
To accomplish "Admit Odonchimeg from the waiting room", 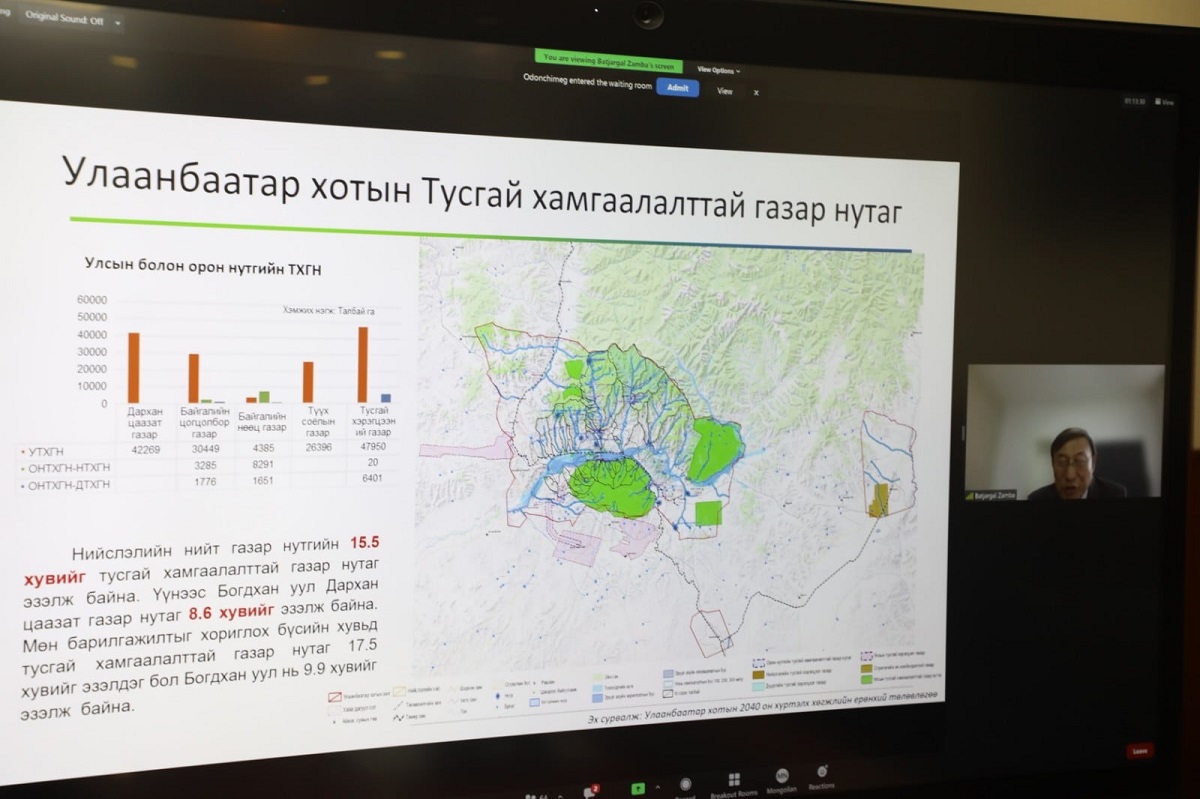I will coord(677,88).
